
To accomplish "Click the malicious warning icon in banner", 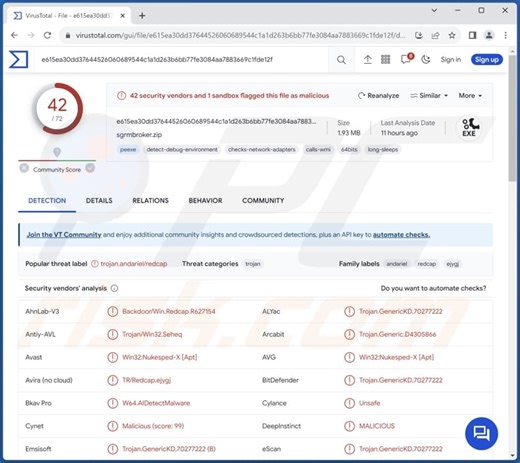I will pyautogui.click(x=121, y=96).
